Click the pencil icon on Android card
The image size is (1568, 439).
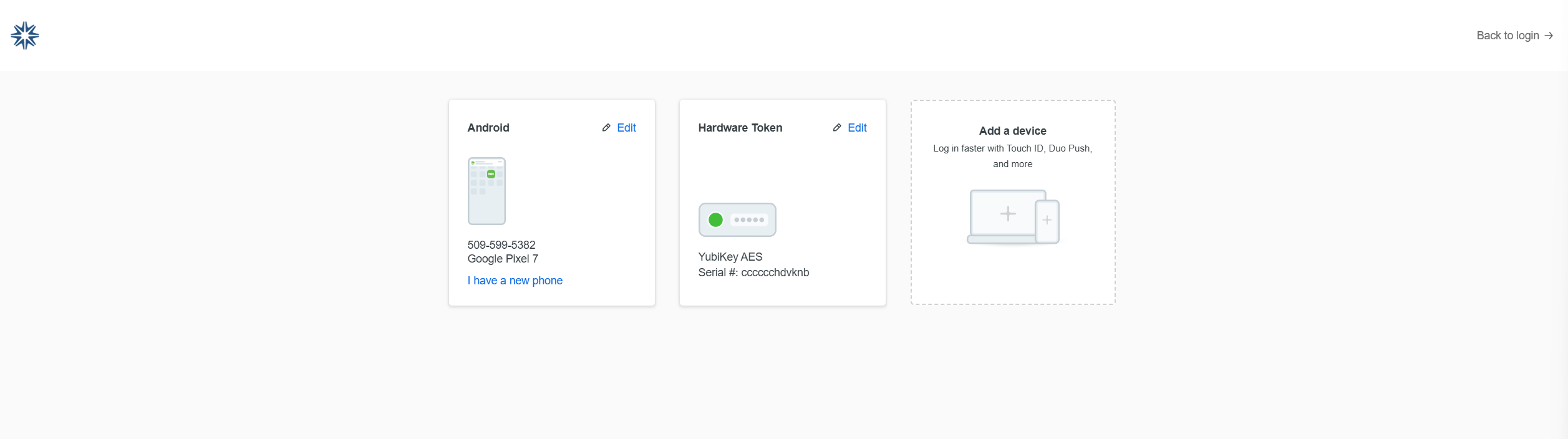pos(606,128)
